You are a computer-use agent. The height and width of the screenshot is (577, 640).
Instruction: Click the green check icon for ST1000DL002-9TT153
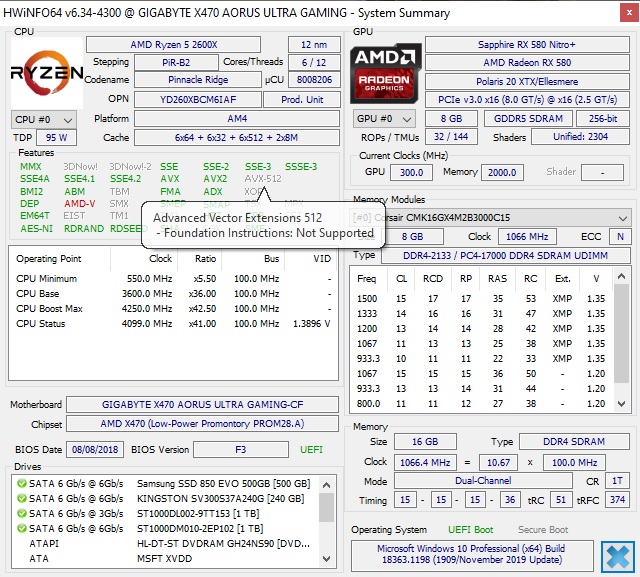point(21,513)
